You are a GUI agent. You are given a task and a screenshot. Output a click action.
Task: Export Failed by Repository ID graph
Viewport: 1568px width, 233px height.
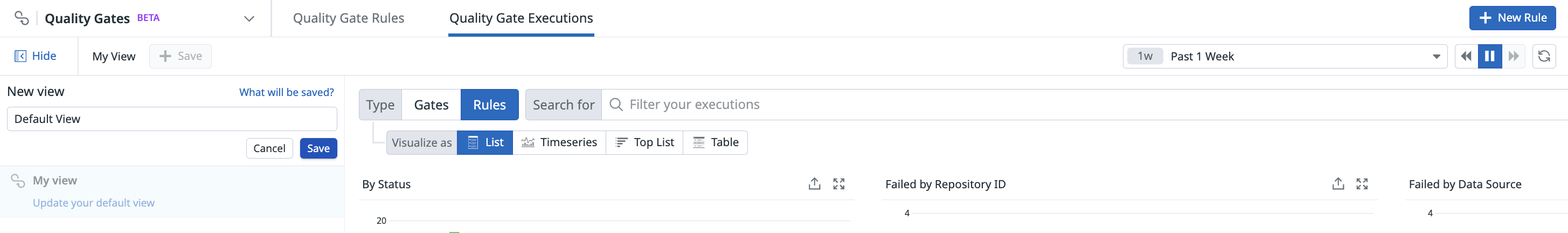click(x=1337, y=183)
